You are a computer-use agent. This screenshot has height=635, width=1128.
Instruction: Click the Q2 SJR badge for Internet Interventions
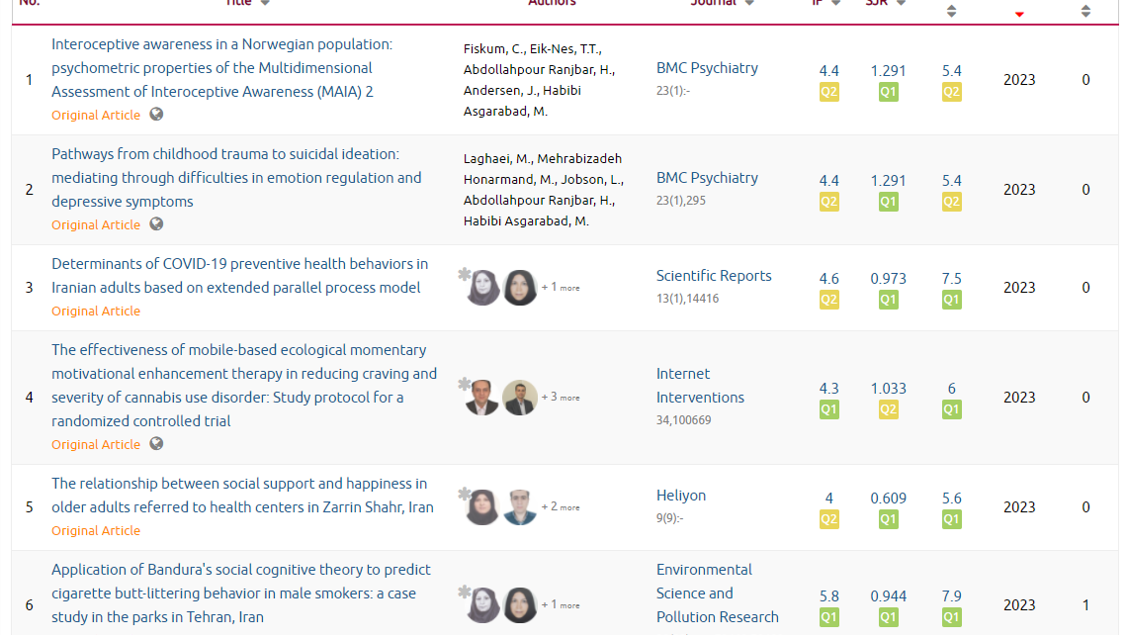click(x=888, y=410)
